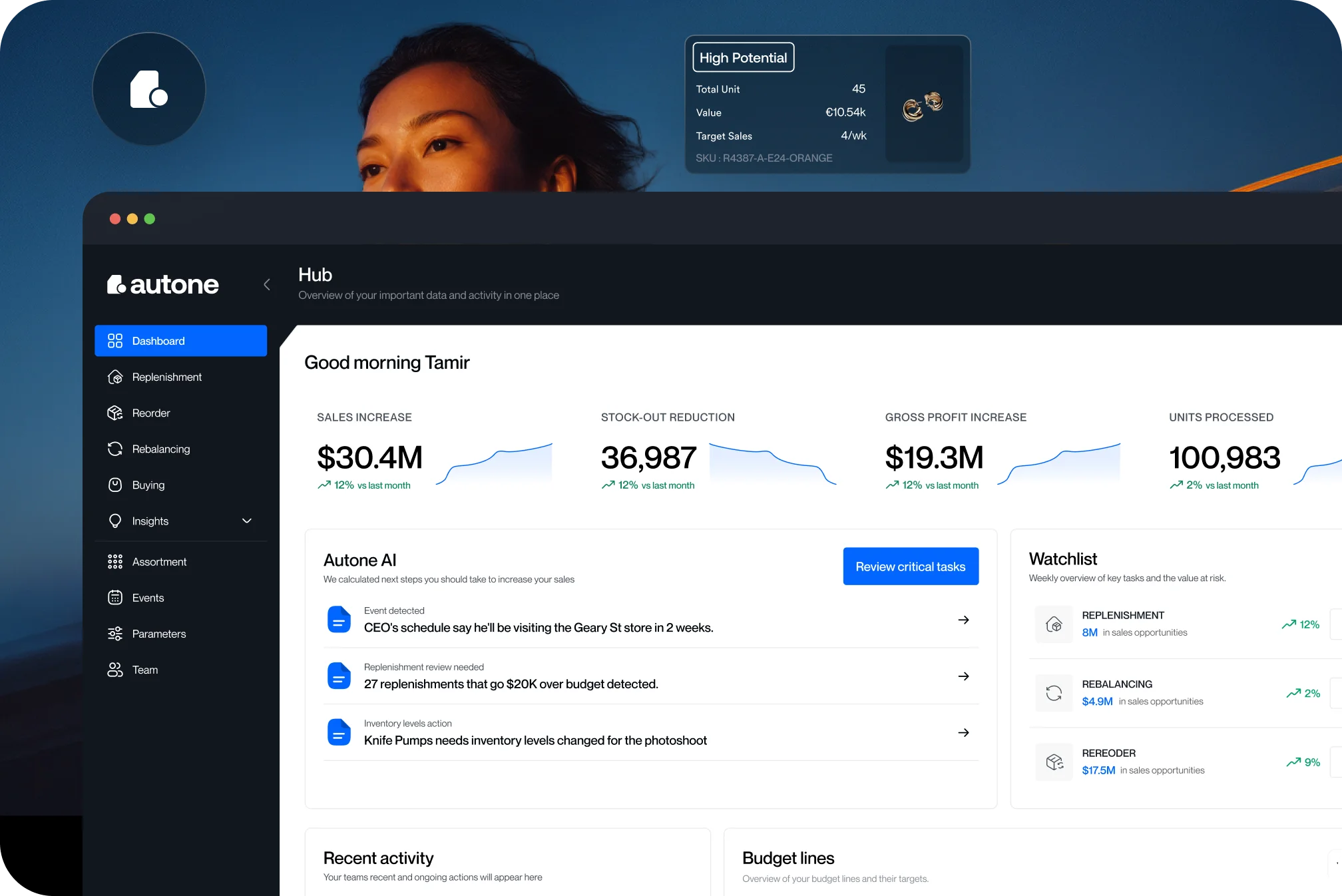Click the Parameters sliders icon
This screenshot has height=896, width=1342.
[115, 634]
